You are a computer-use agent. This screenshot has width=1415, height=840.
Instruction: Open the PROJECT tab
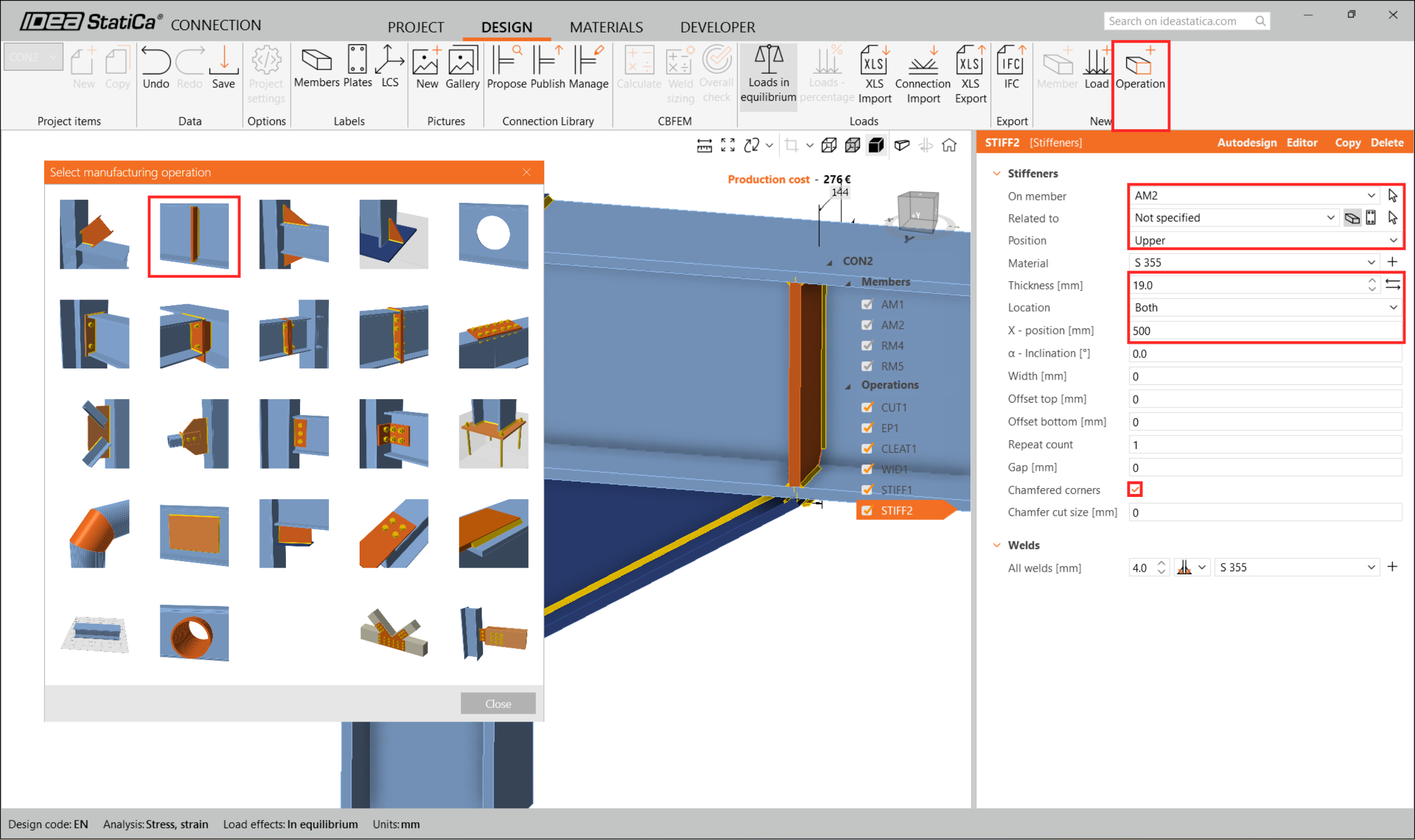coord(416,27)
